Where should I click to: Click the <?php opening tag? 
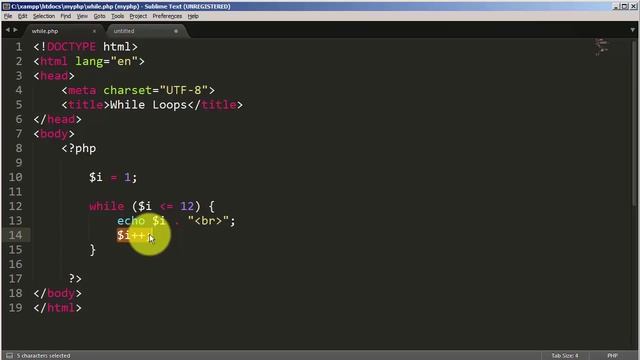[79, 149]
